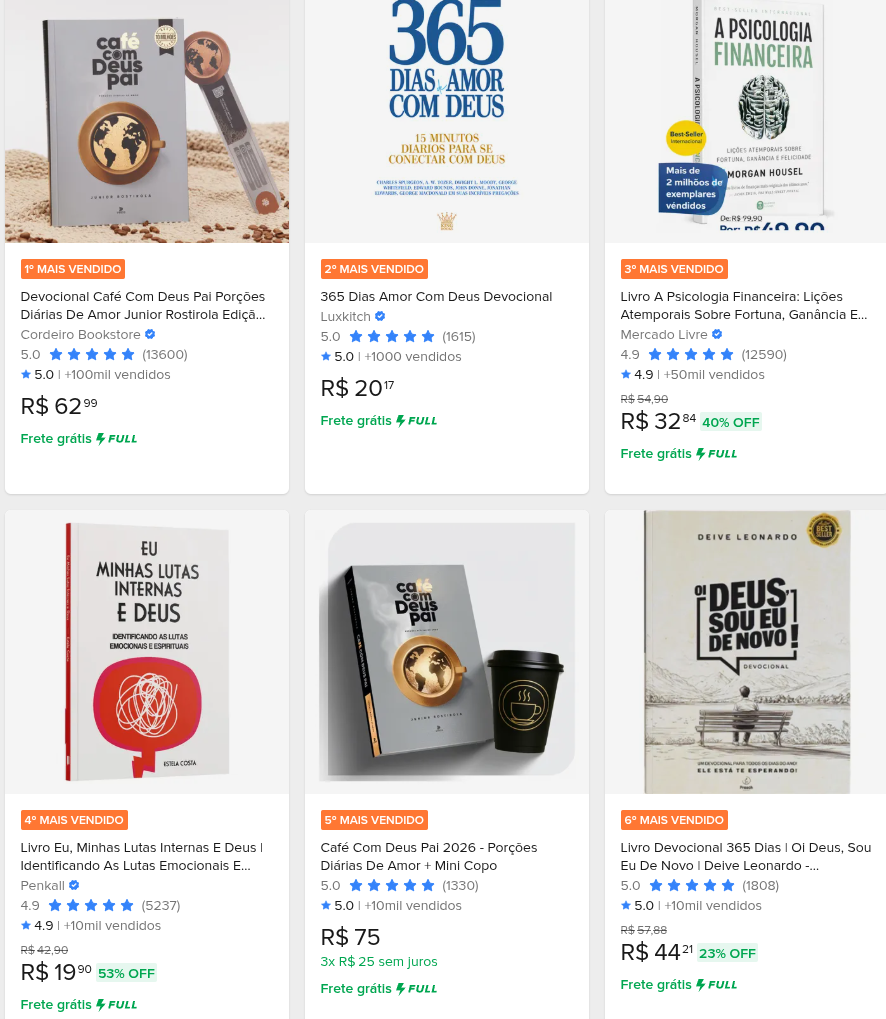Open Devocional Café Com Deus Pai title link
886x1019 pixels.
pos(143,305)
